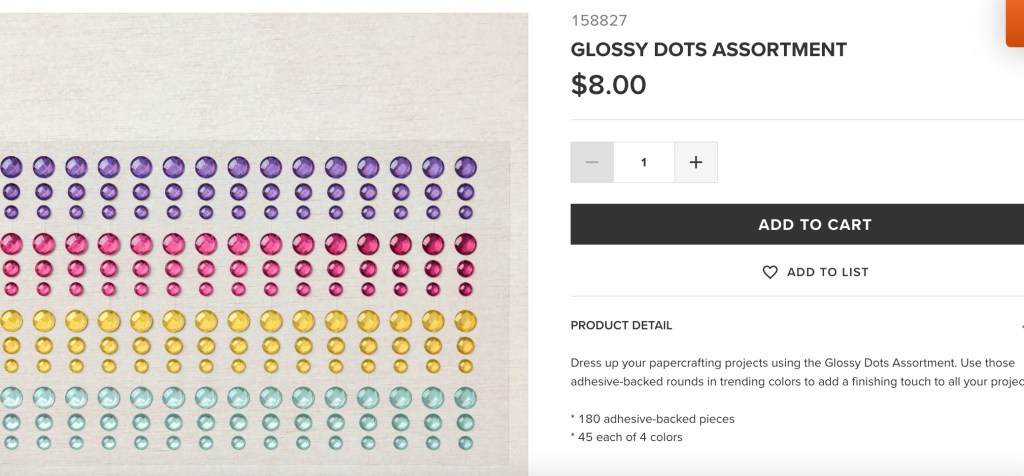
Task: Click the $8.00 price text
Action: tap(608, 85)
